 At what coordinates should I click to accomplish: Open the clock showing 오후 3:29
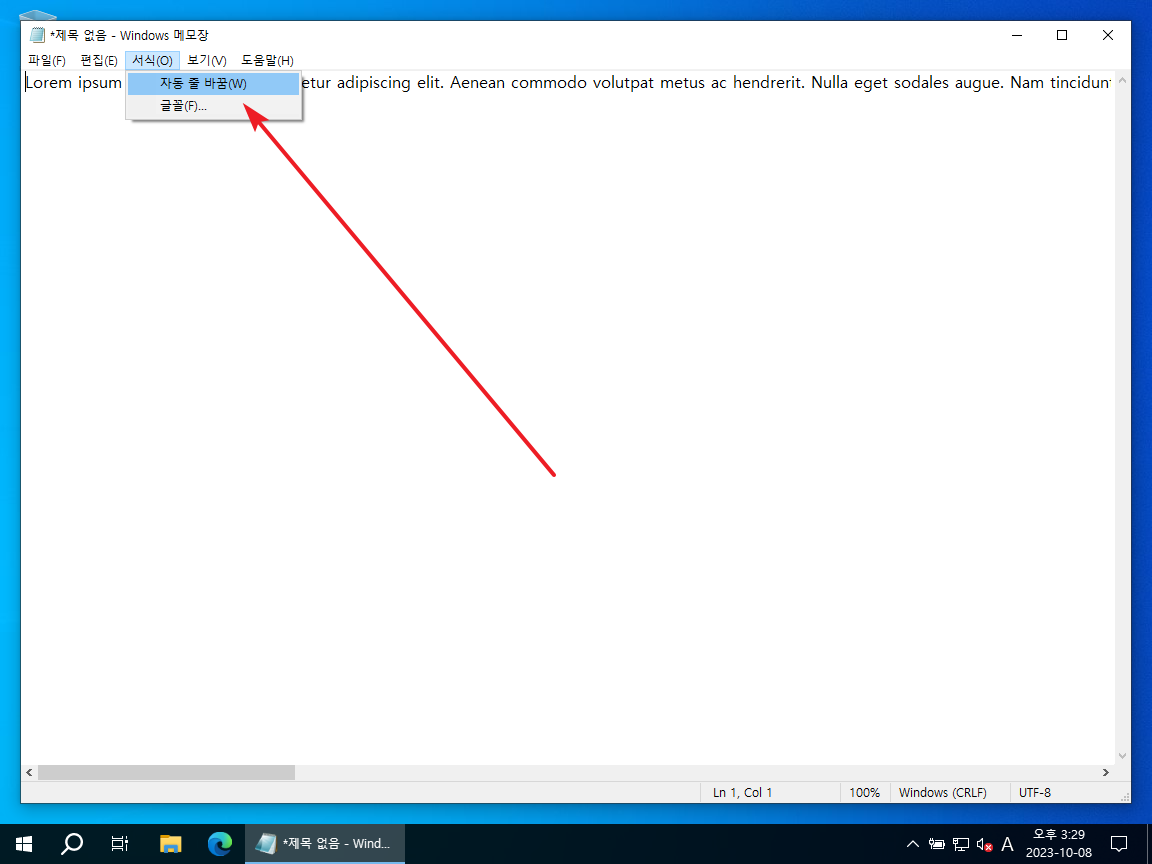[x=1059, y=843]
